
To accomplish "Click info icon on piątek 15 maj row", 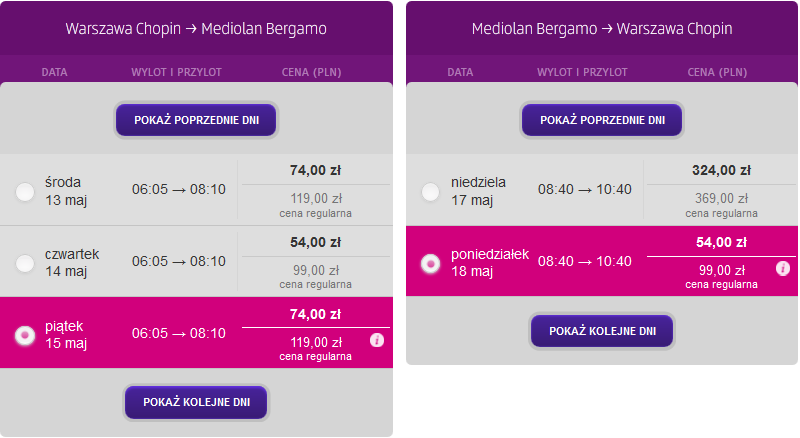I will point(377,340).
